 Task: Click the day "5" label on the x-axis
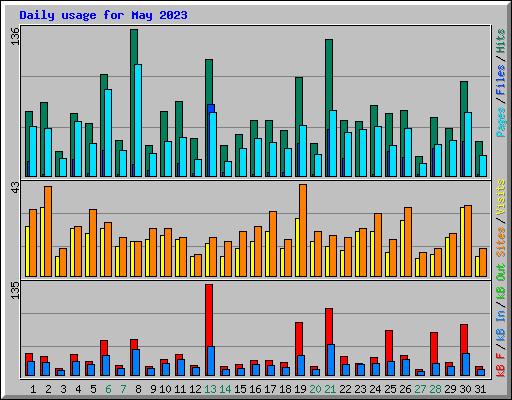(93, 389)
